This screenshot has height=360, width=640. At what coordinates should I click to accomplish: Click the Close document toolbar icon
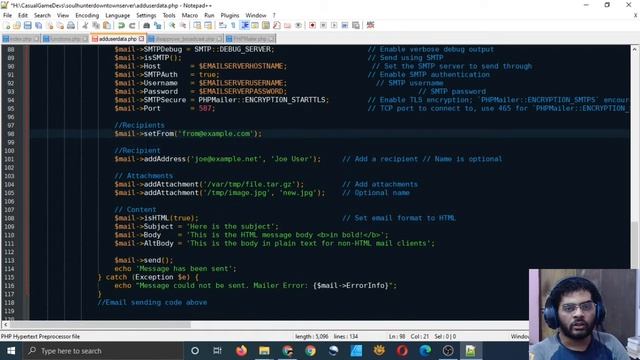point(49,25)
